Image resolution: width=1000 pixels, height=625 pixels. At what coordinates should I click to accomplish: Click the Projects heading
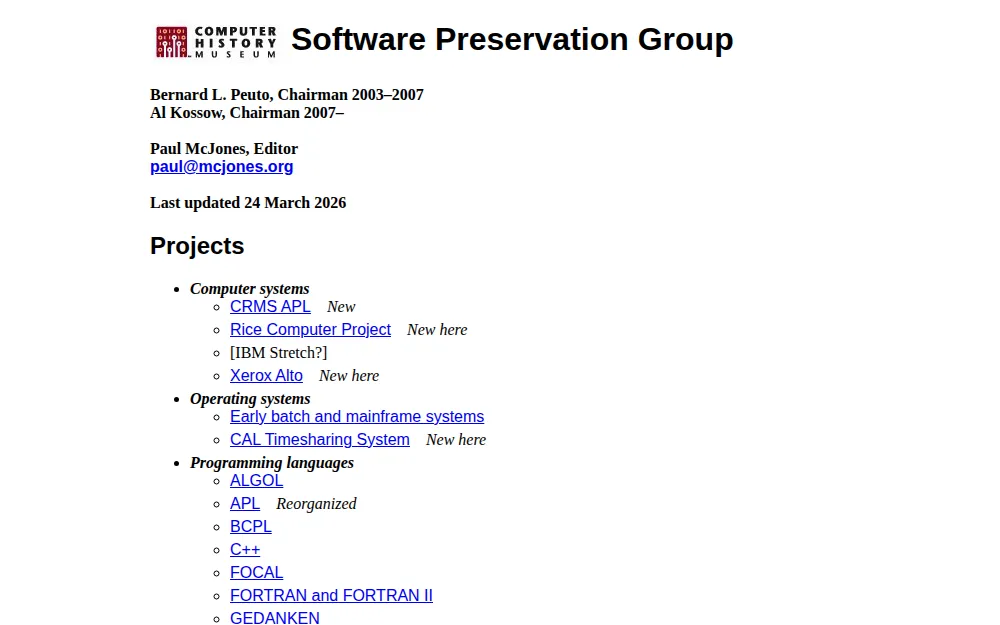pyautogui.click(x=197, y=246)
